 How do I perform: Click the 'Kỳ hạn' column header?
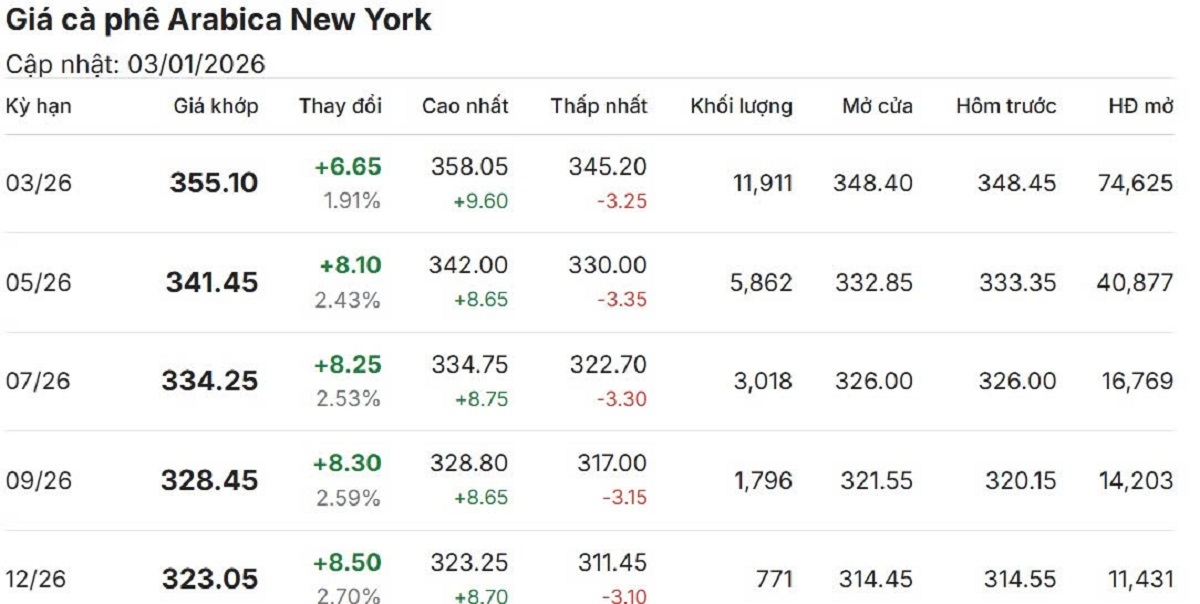39,106
